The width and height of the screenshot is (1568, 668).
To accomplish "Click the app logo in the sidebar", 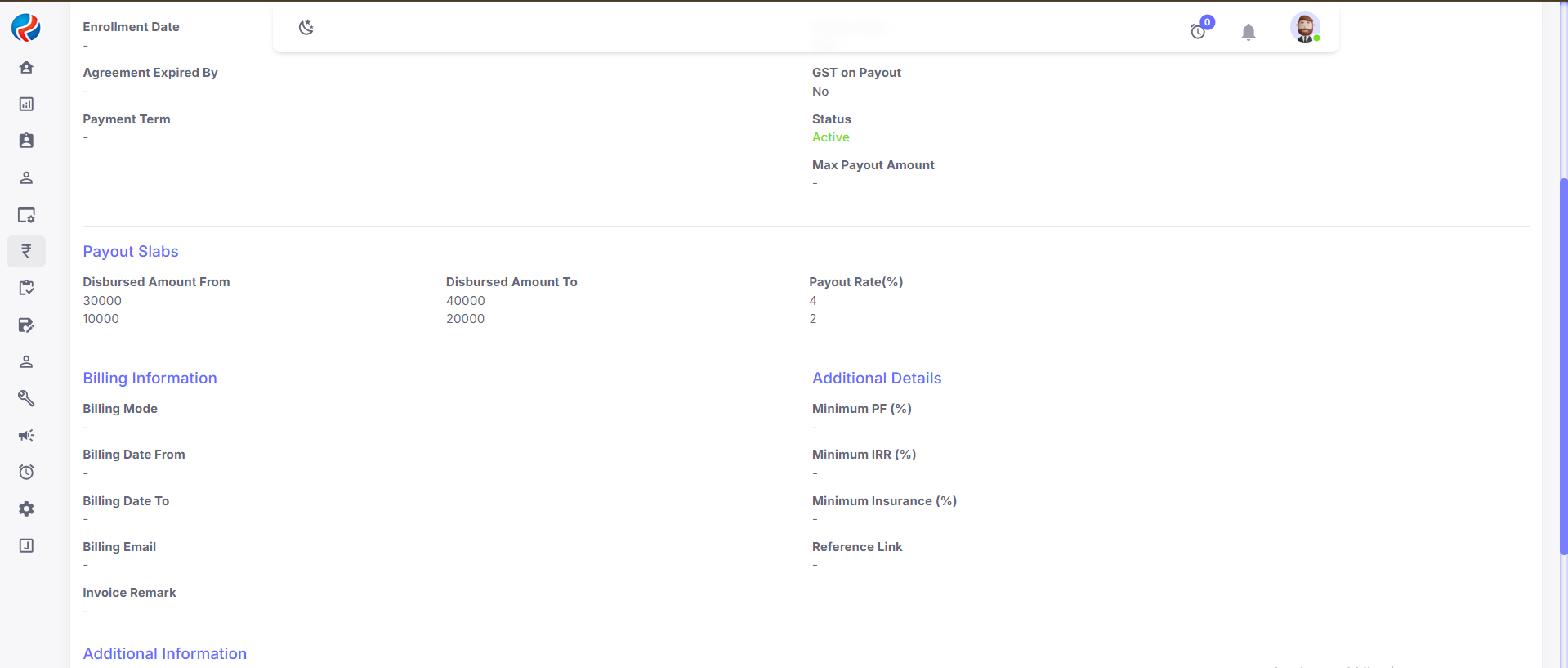I will 26,28.
